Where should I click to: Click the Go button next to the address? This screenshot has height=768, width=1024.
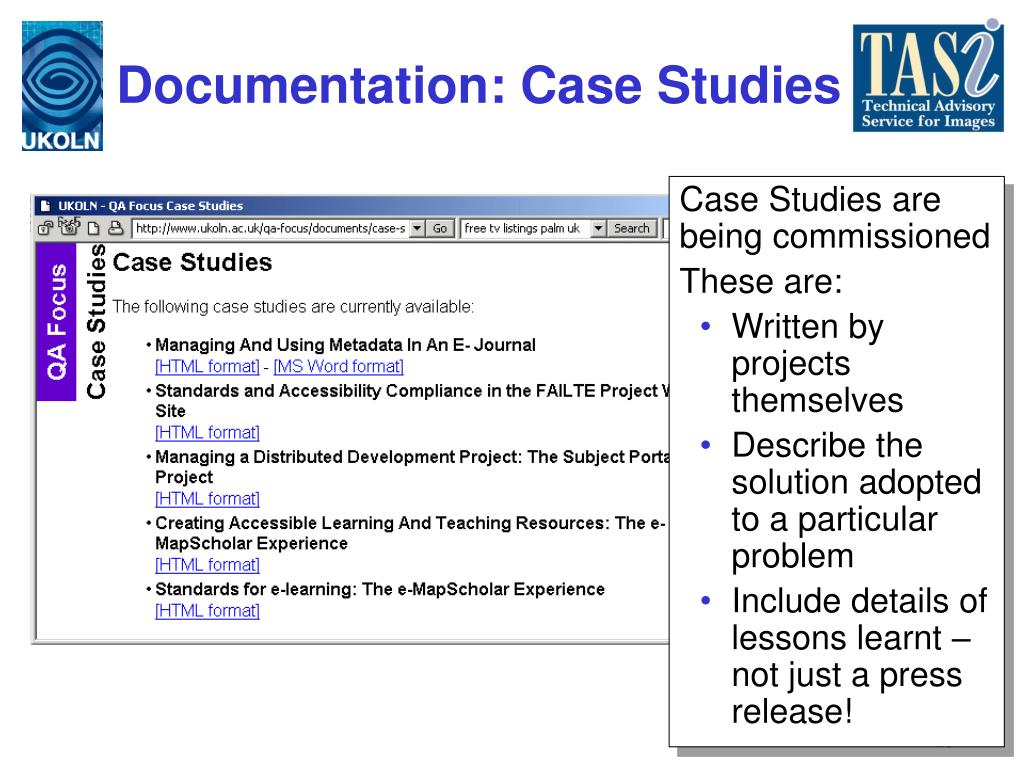click(x=440, y=229)
